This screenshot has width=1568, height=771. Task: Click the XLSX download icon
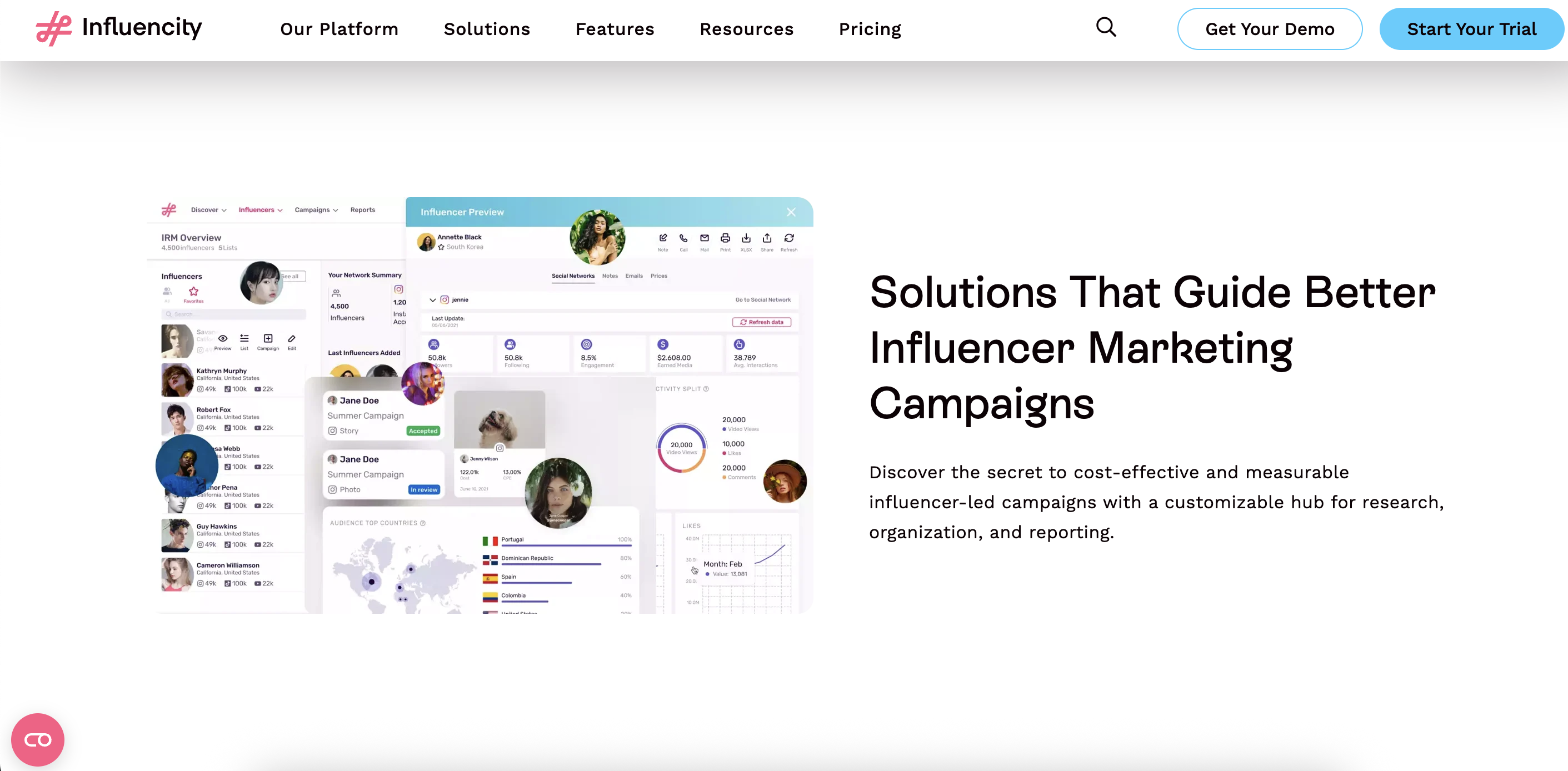point(746,238)
